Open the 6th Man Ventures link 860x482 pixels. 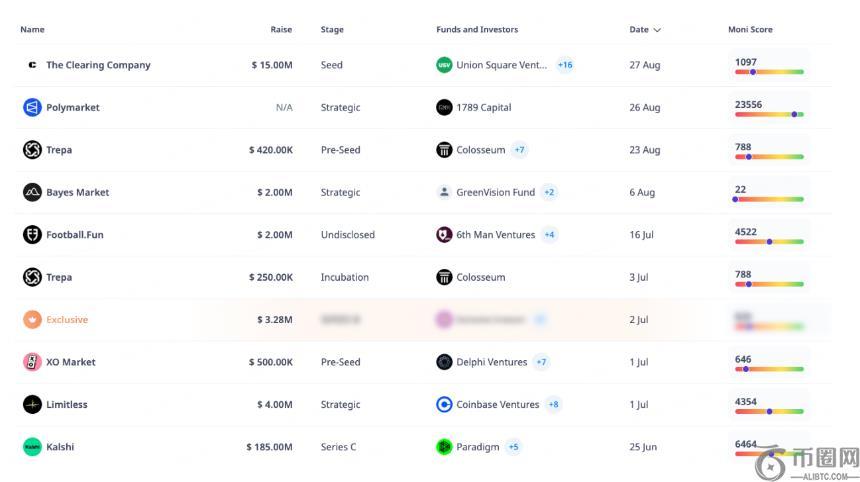[495, 235]
